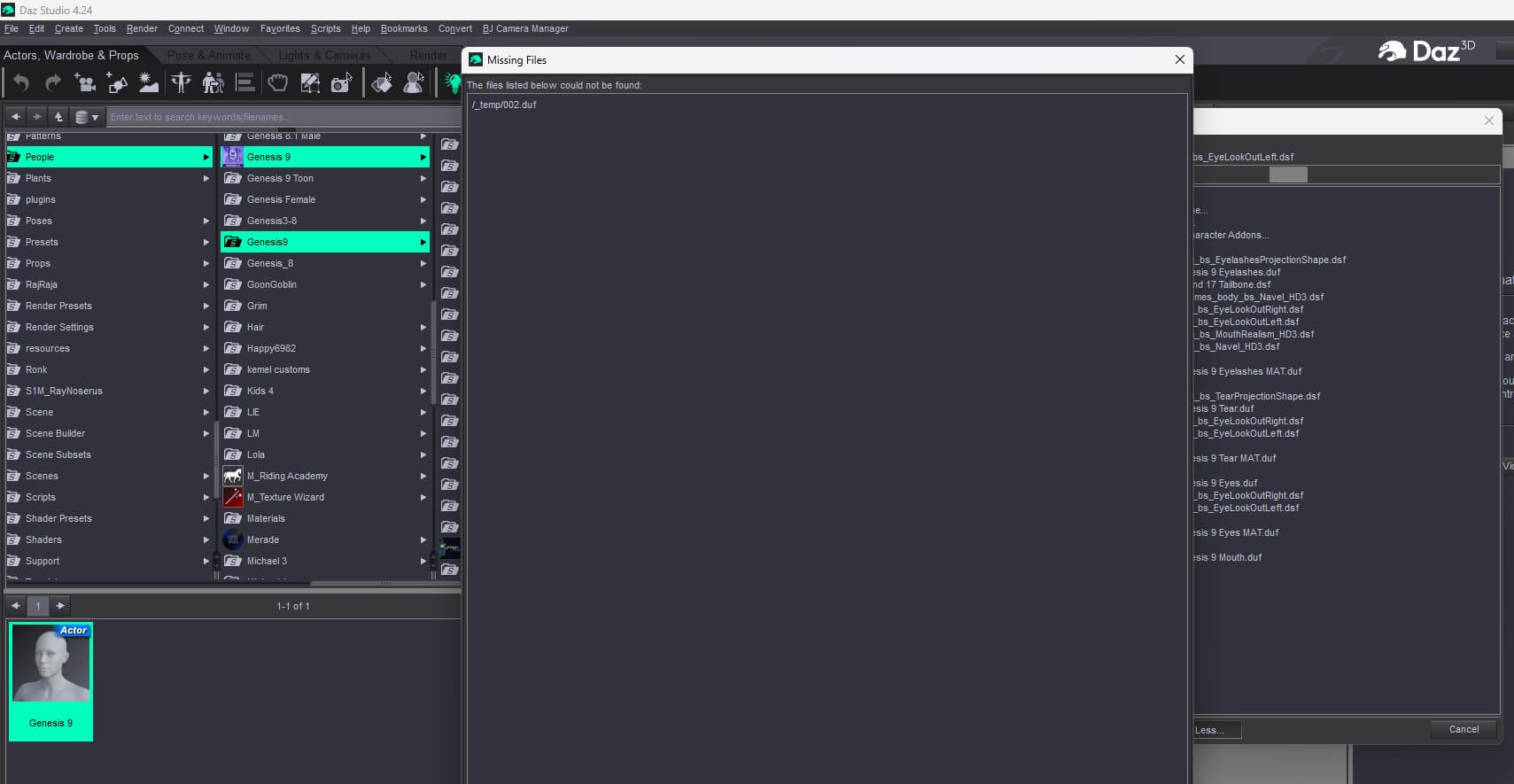Expand the Genesis 9 Toon submenu arrow
1514x784 pixels.
[x=423, y=178]
